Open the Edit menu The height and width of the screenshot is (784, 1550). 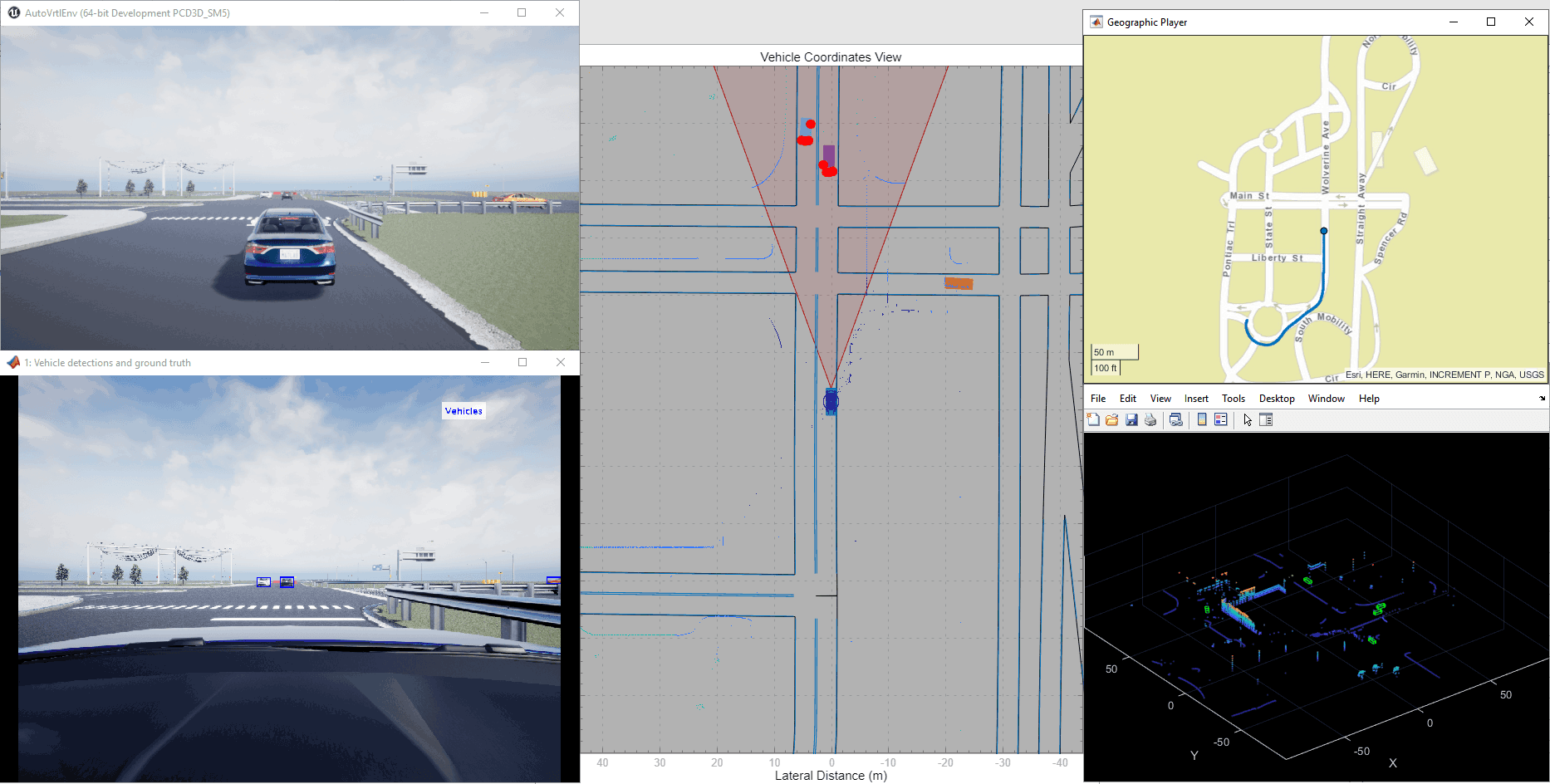click(x=1128, y=399)
